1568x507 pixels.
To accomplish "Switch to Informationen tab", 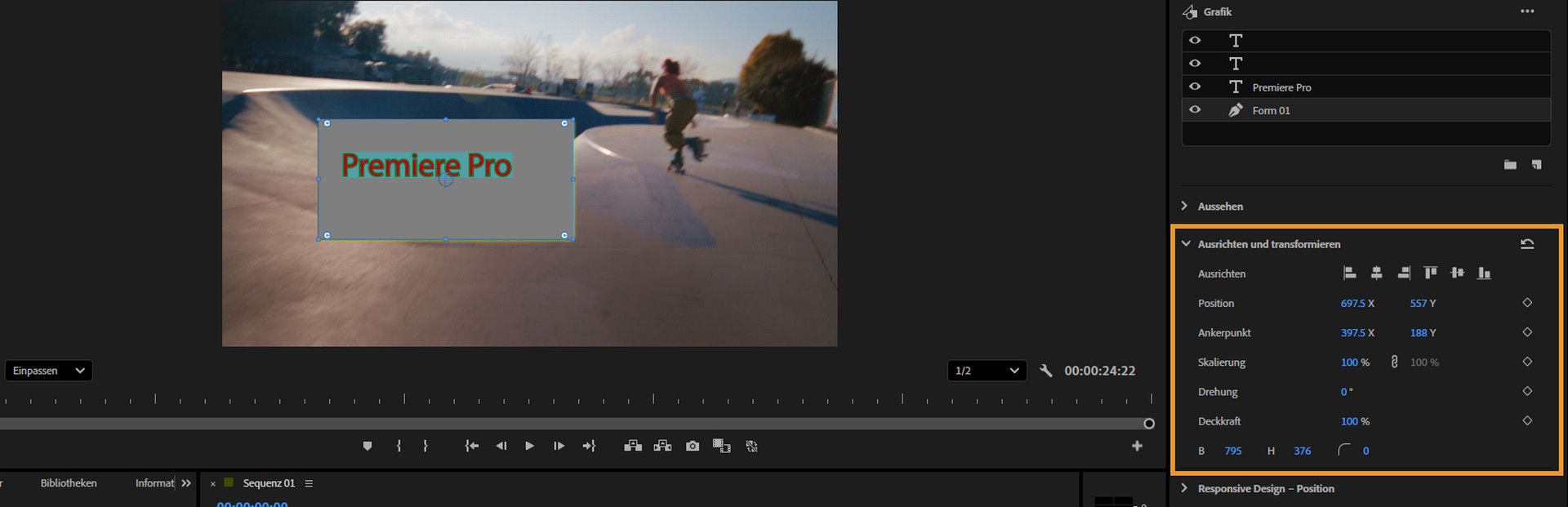I will (154, 483).
